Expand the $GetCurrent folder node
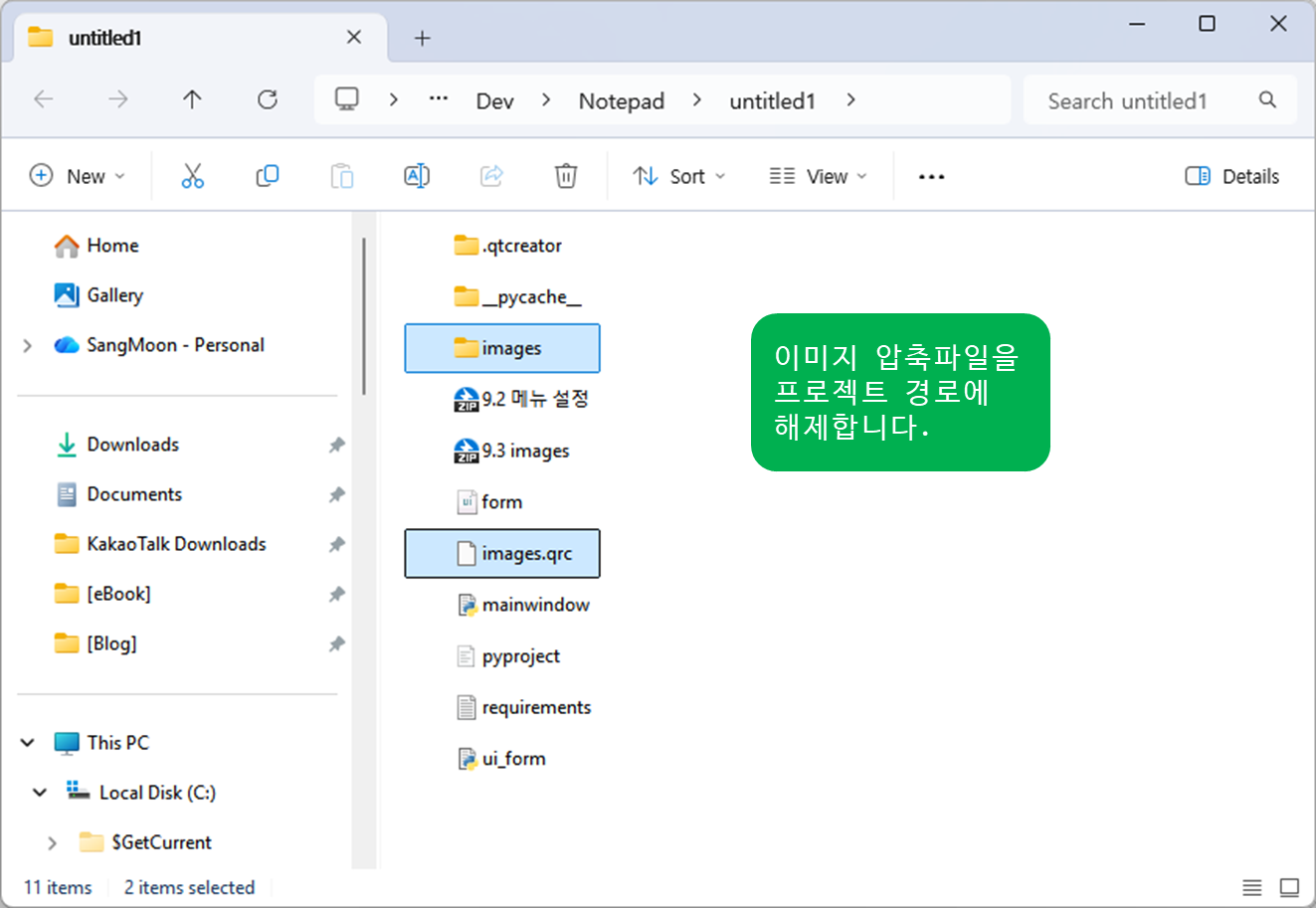This screenshot has width=1316, height=908. pos(52,842)
